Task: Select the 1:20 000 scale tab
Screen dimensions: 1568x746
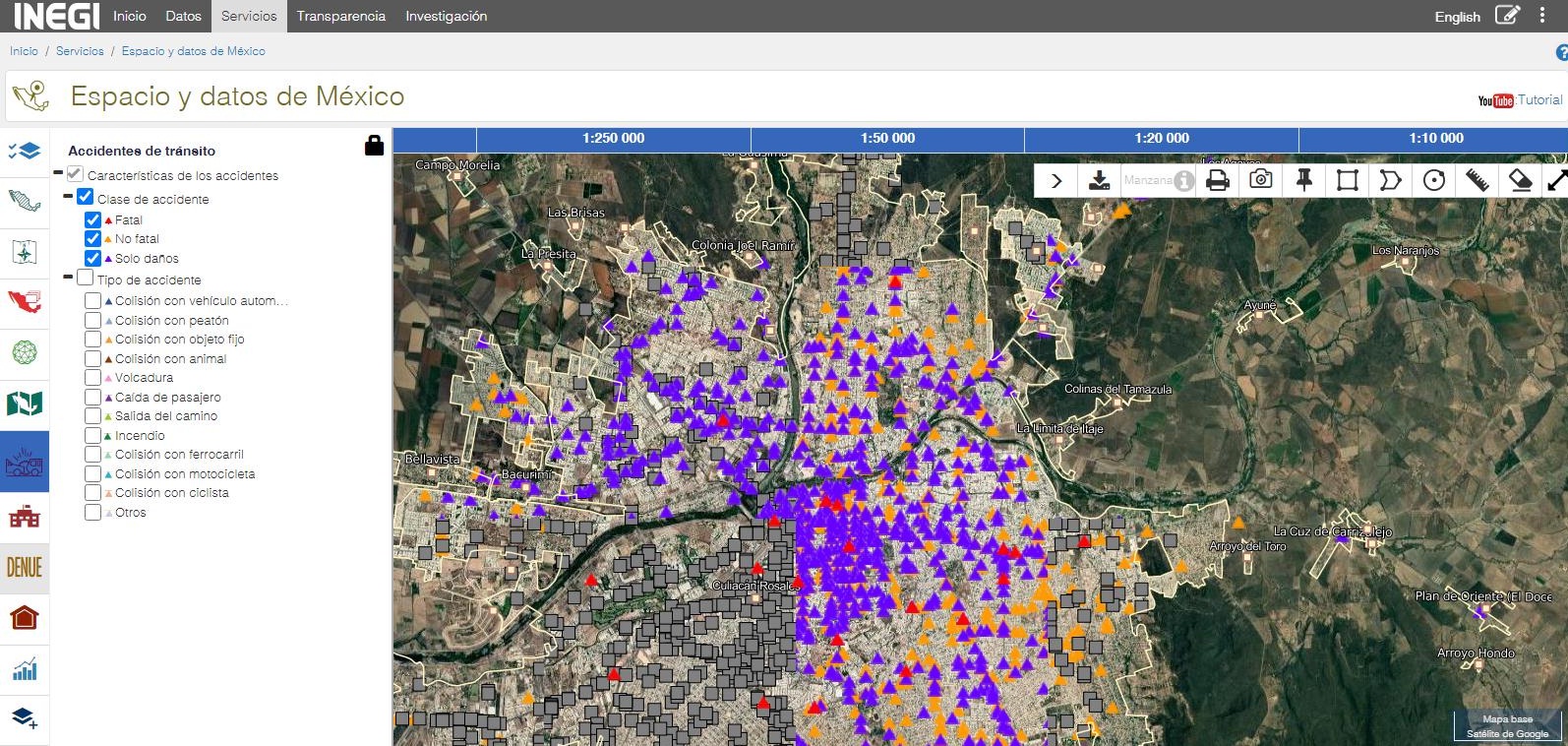Action: (1162, 139)
